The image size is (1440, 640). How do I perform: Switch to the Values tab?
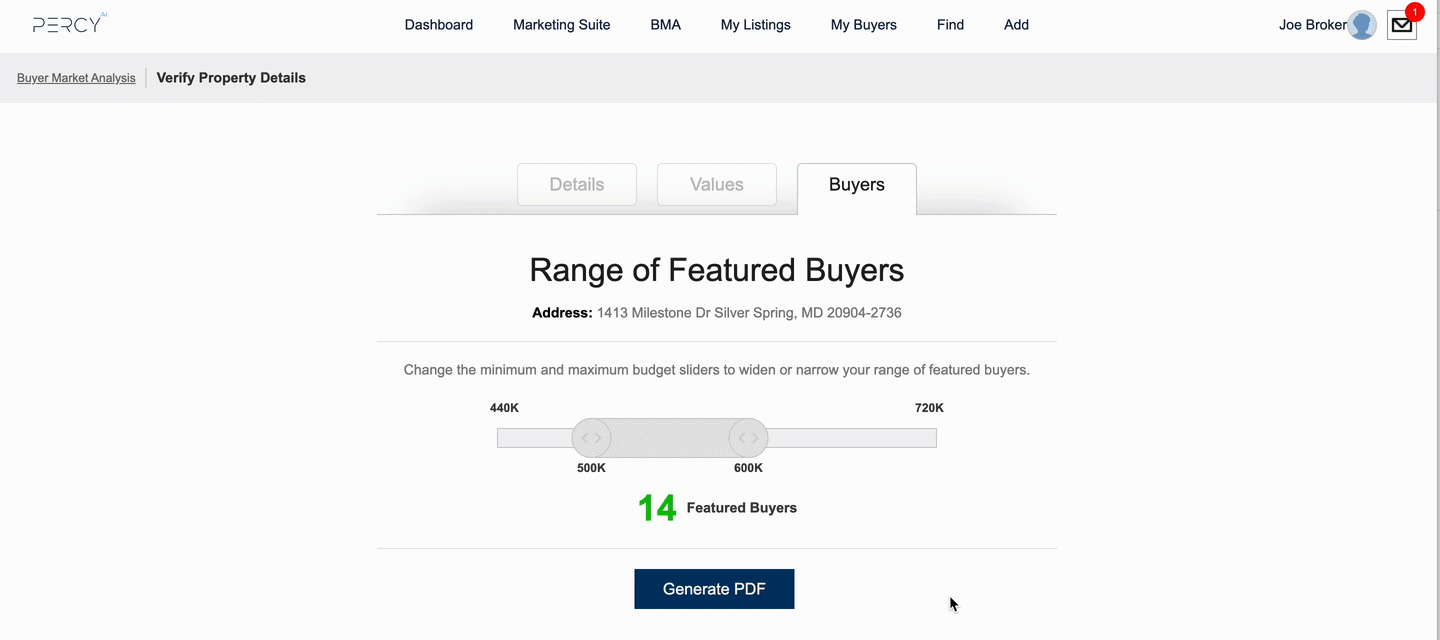pyautogui.click(x=717, y=185)
